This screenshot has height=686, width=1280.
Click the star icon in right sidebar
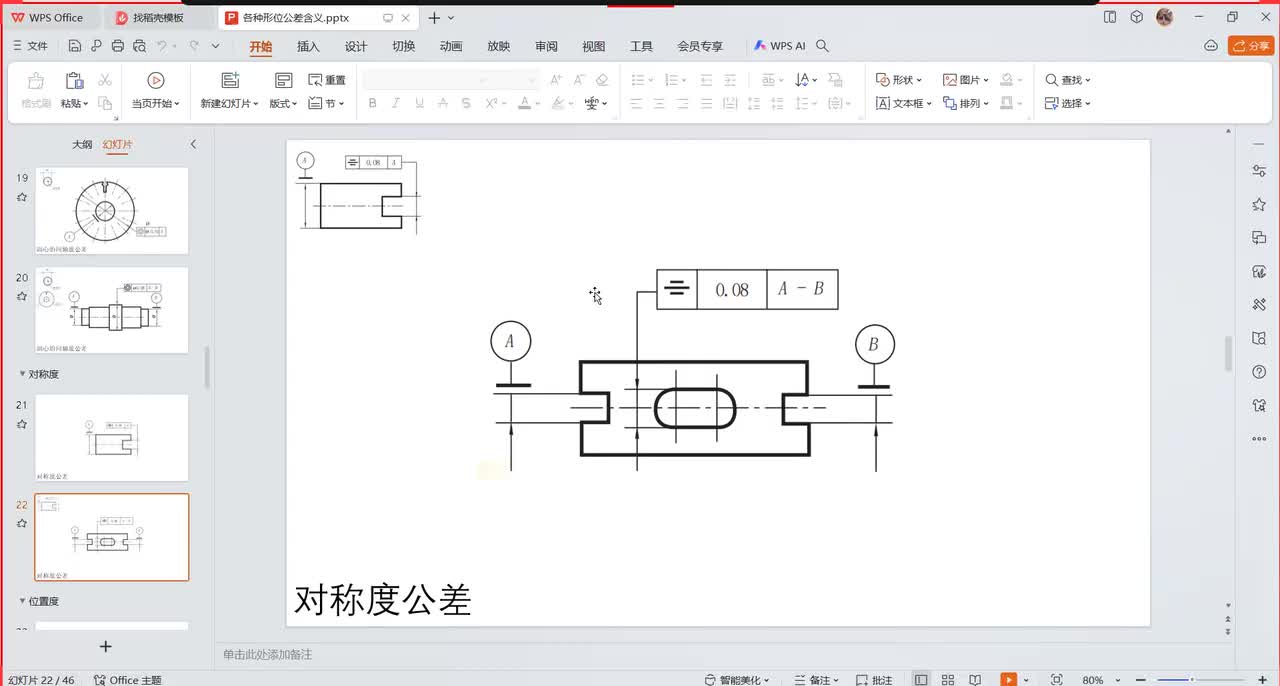[1259, 204]
